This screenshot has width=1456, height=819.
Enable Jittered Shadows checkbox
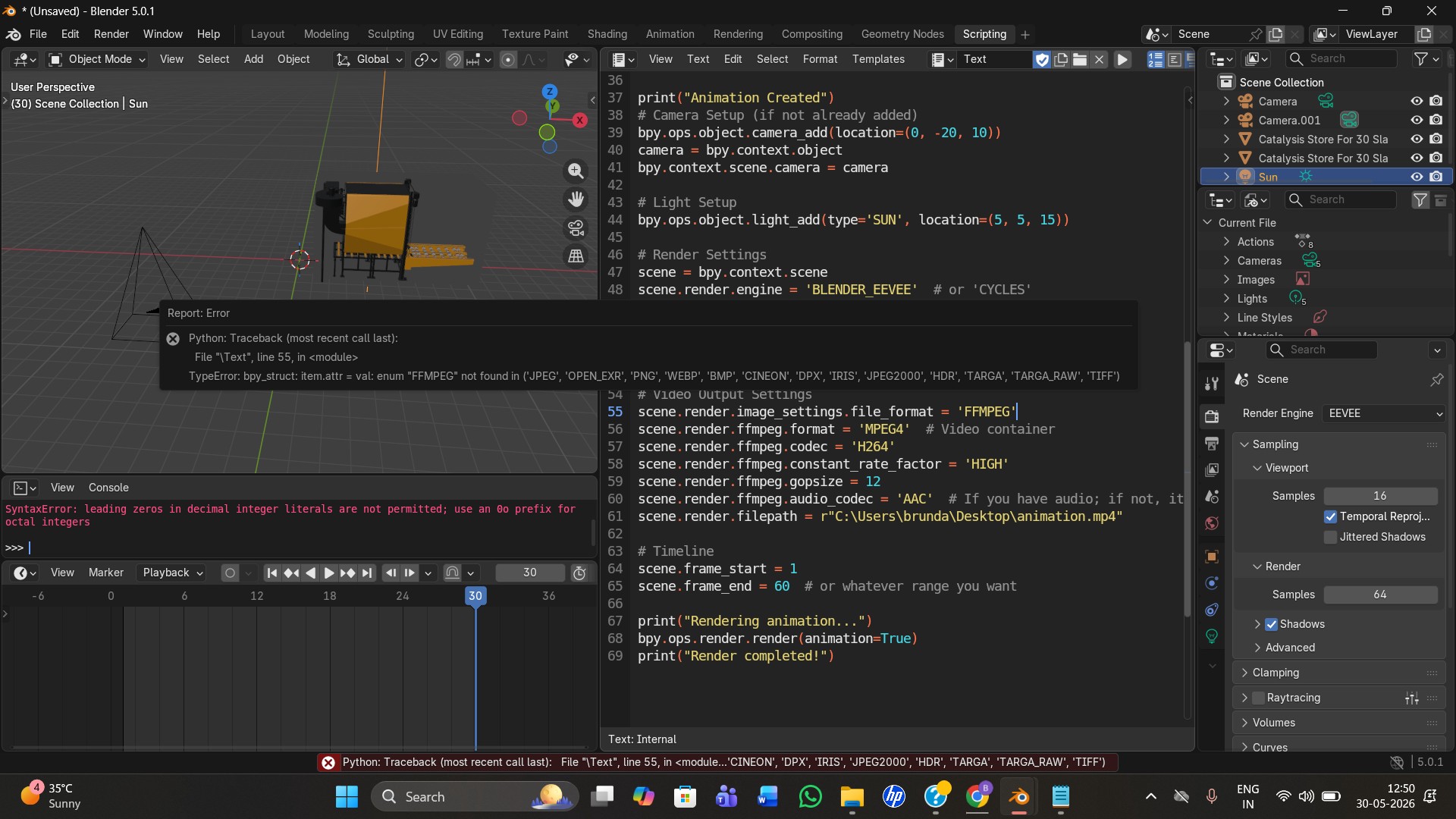[1330, 537]
